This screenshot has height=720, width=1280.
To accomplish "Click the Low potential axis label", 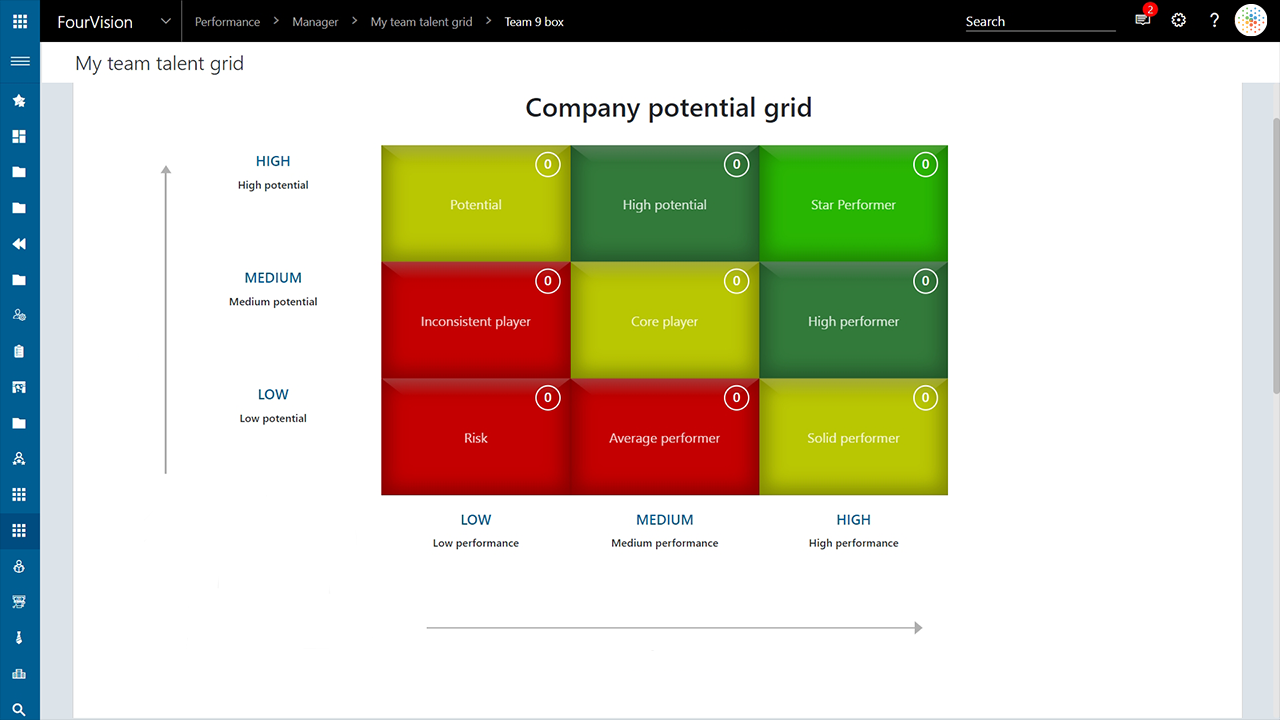I will click(273, 418).
